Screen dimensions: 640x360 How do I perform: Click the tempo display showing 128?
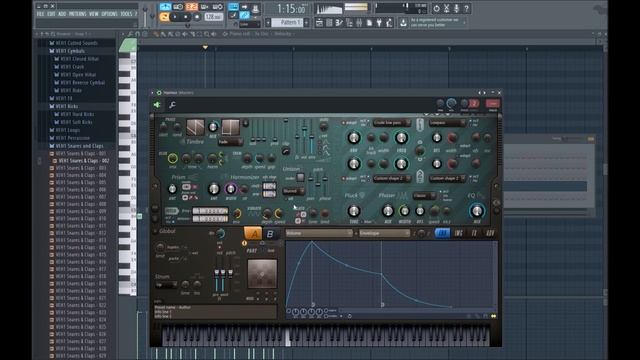pyautogui.click(x=213, y=17)
